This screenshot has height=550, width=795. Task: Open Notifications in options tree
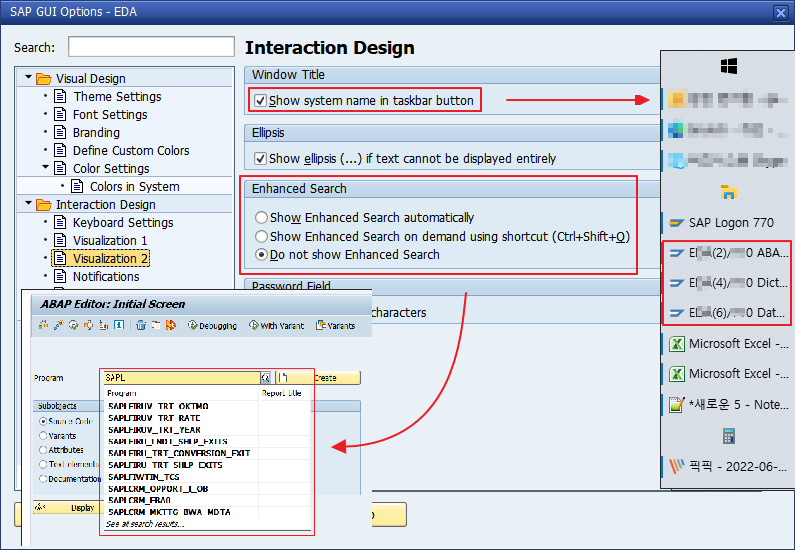[106, 277]
